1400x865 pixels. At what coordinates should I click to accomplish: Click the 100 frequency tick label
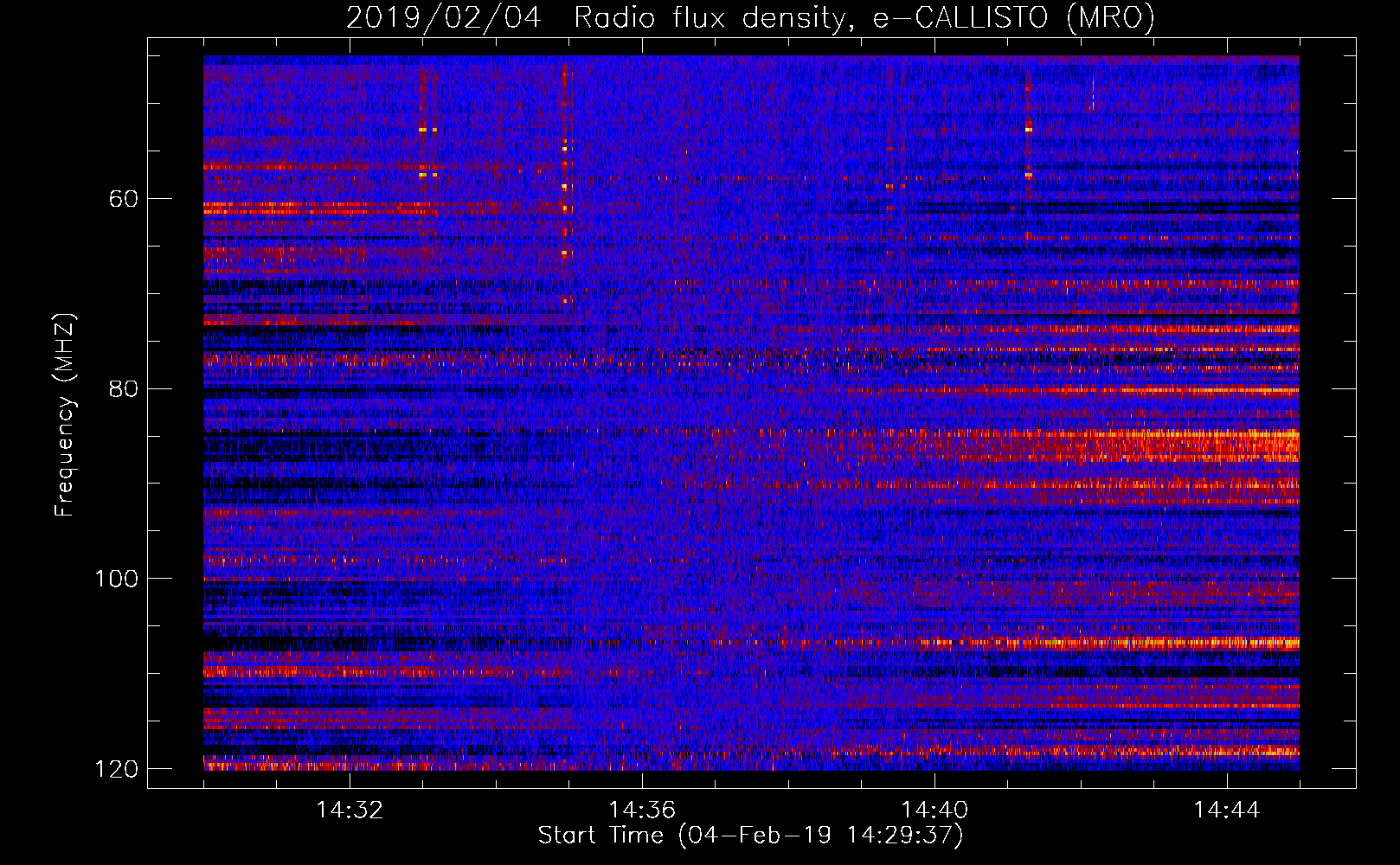tap(116, 579)
